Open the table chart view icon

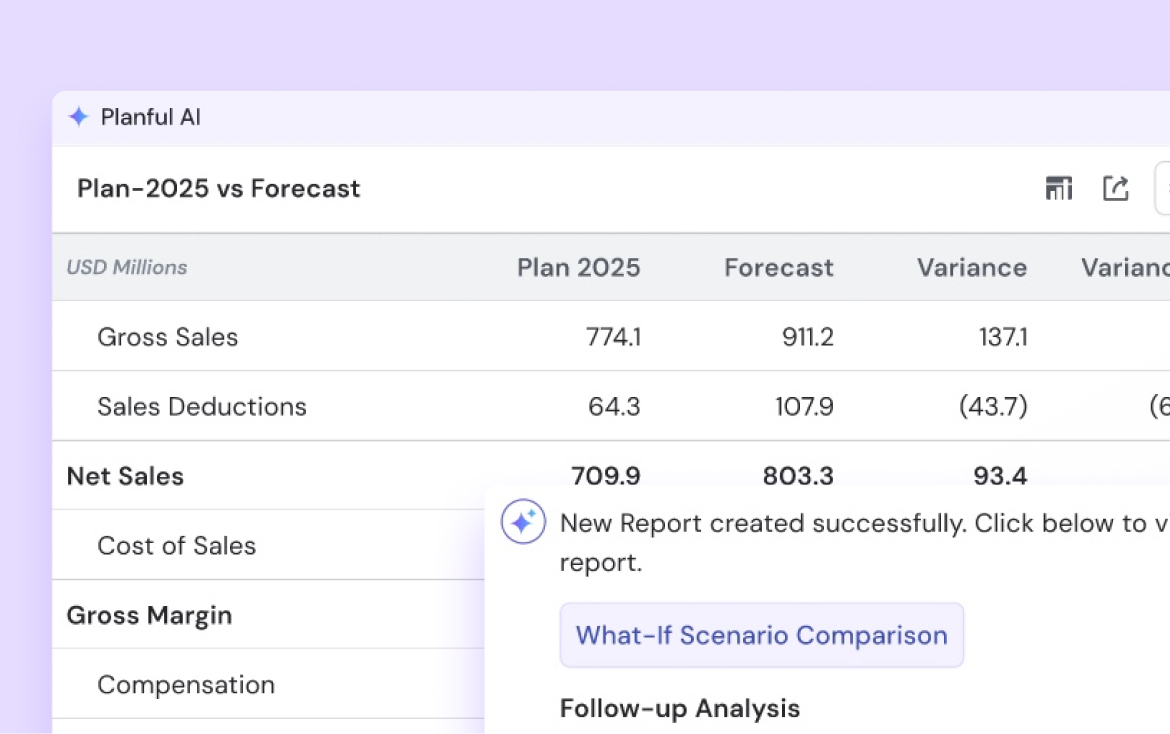pos(1058,188)
